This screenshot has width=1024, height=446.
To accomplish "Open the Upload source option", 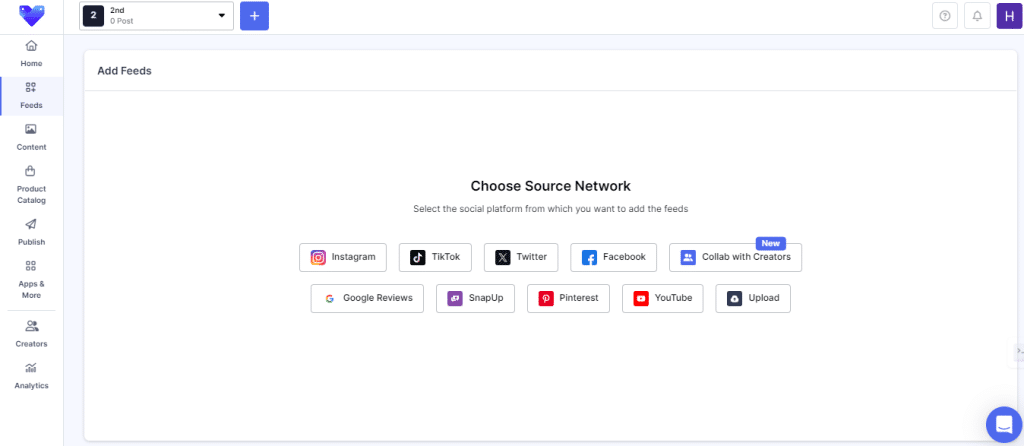I will pos(752,298).
